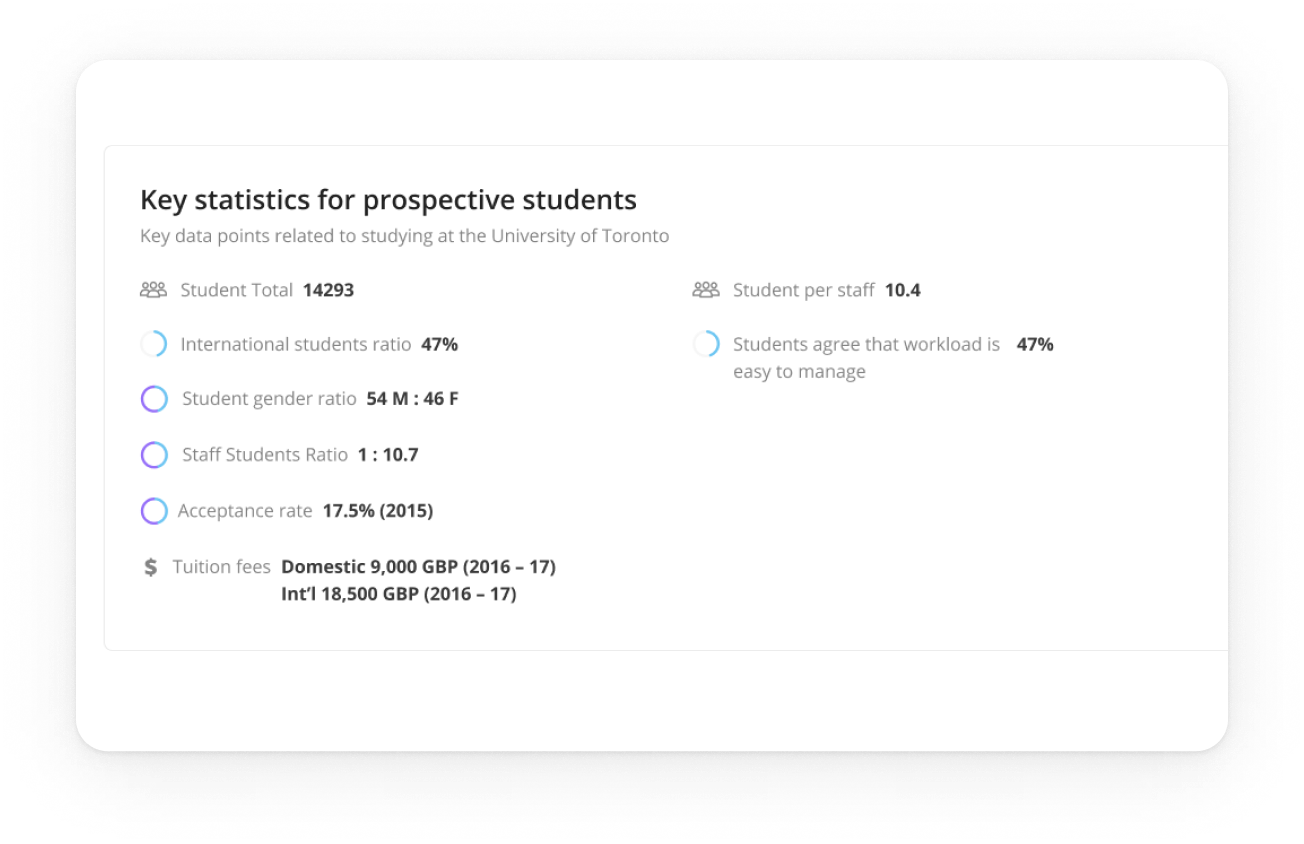Click the 17.5% (2015) acceptance rate value
Image resolution: width=1304 pixels, height=844 pixels.
point(377,510)
